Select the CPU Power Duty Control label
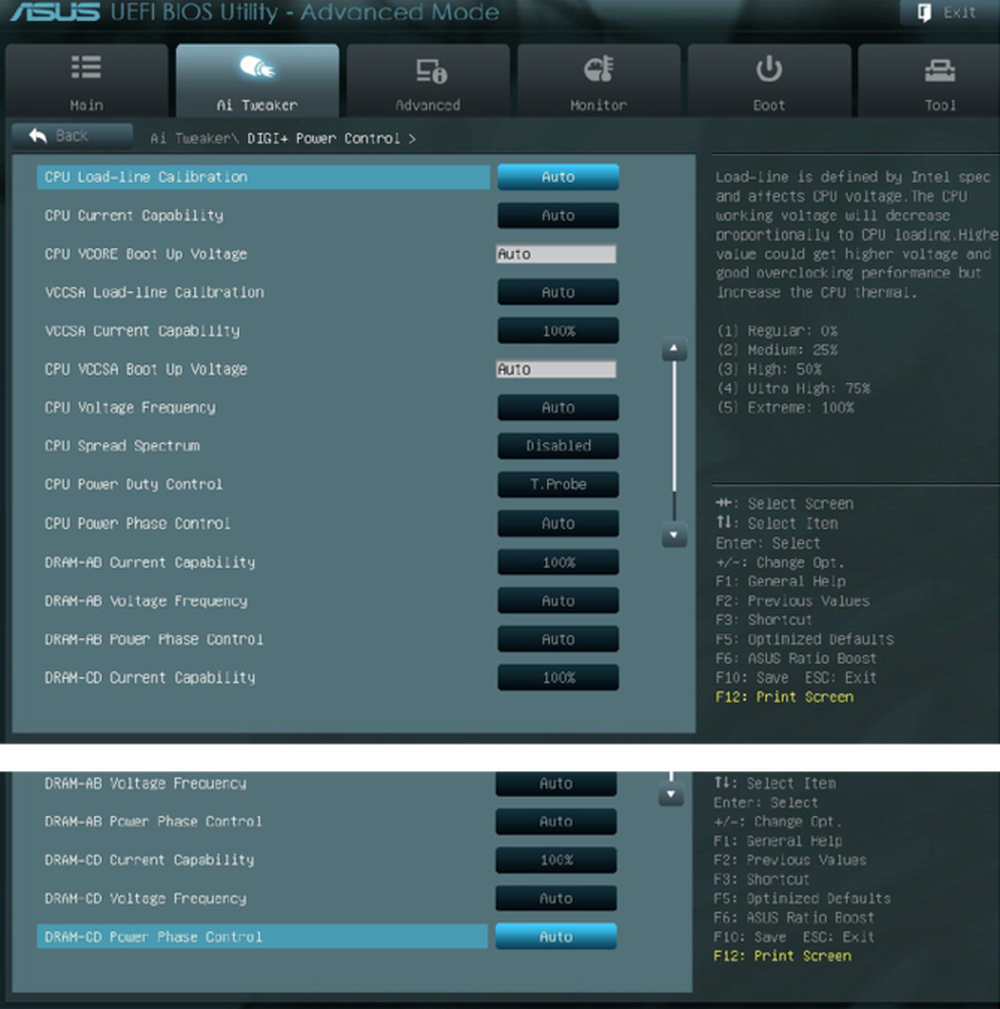 134,485
